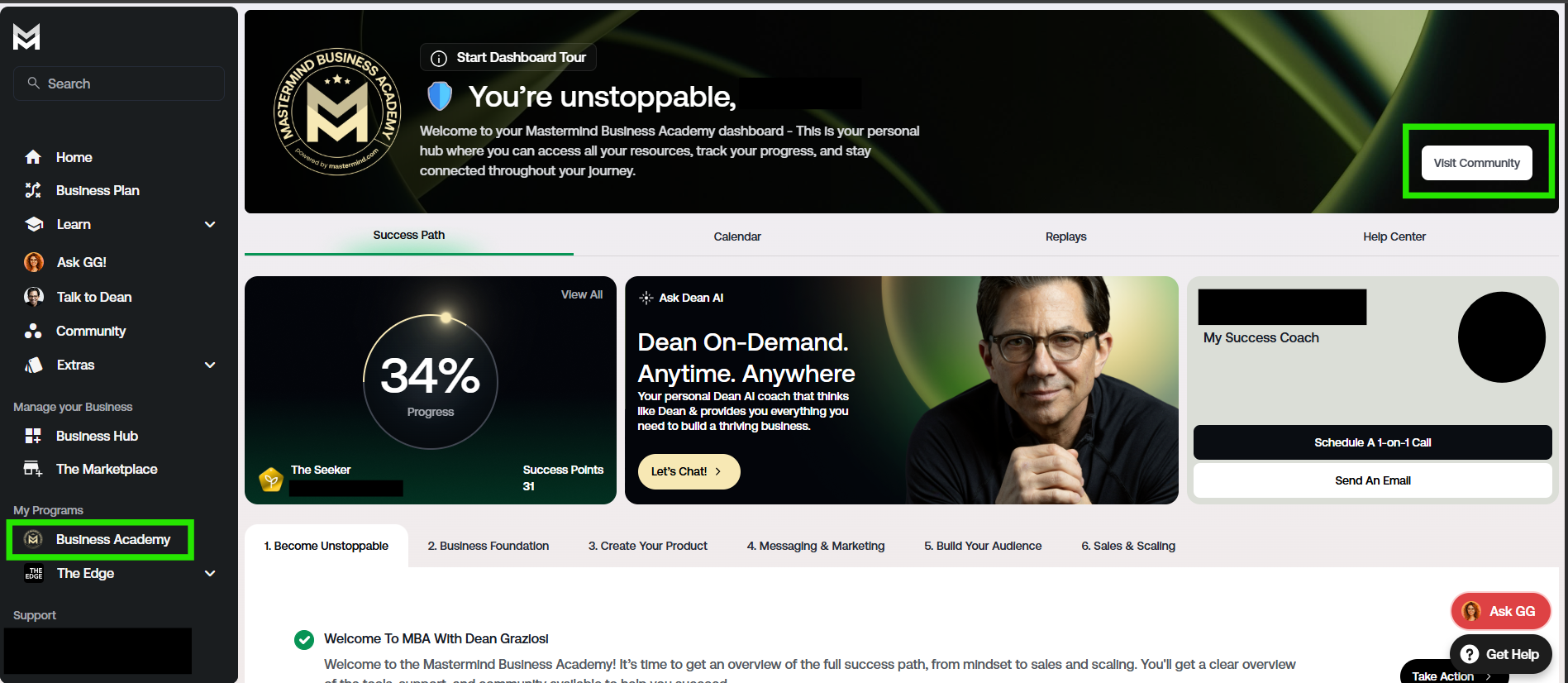Open Business Hub grid icon
Image resolution: width=1568 pixels, height=683 pixels.
click(33, 436)
